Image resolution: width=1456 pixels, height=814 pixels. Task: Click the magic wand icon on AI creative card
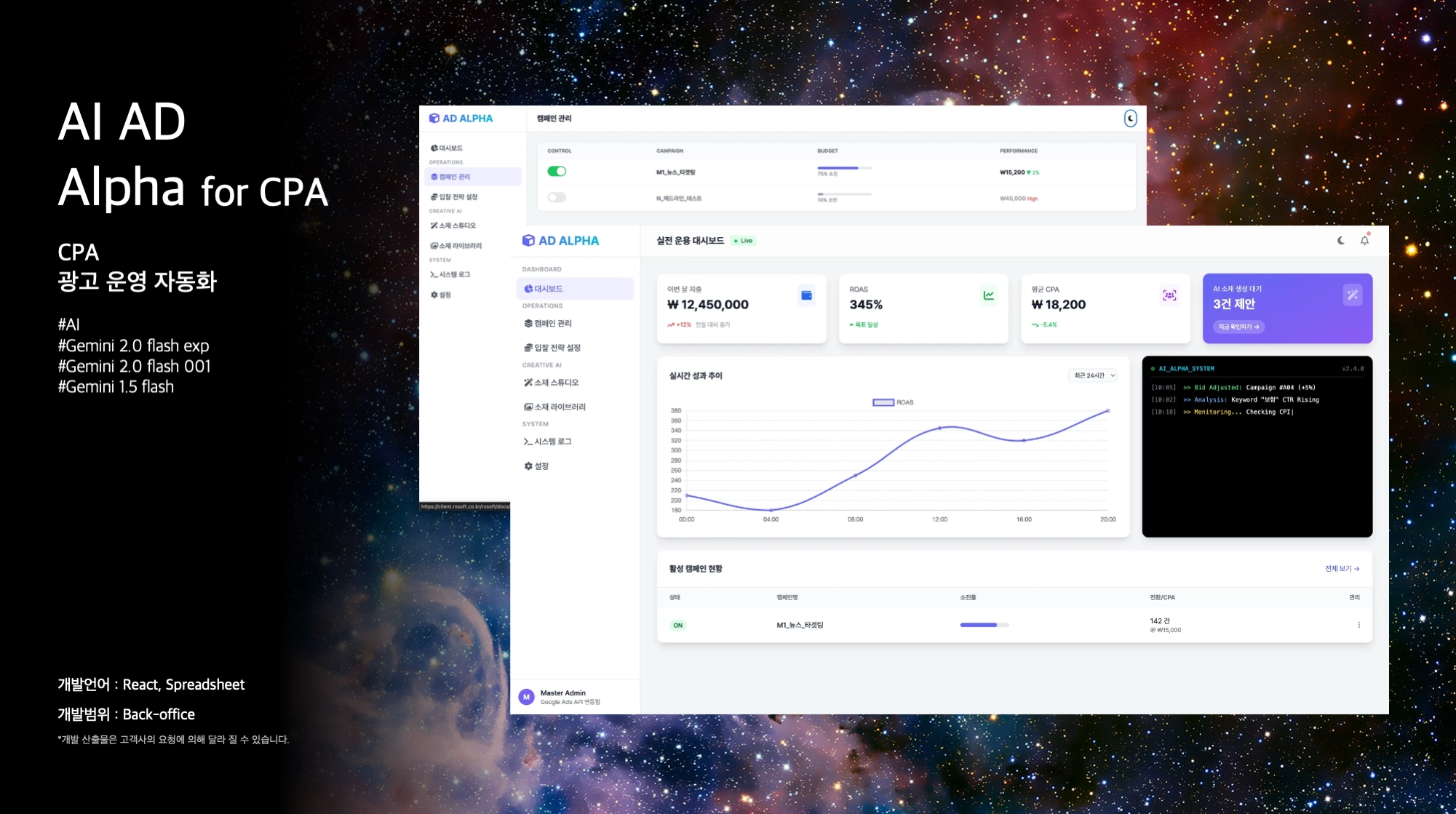point(1352,295)
